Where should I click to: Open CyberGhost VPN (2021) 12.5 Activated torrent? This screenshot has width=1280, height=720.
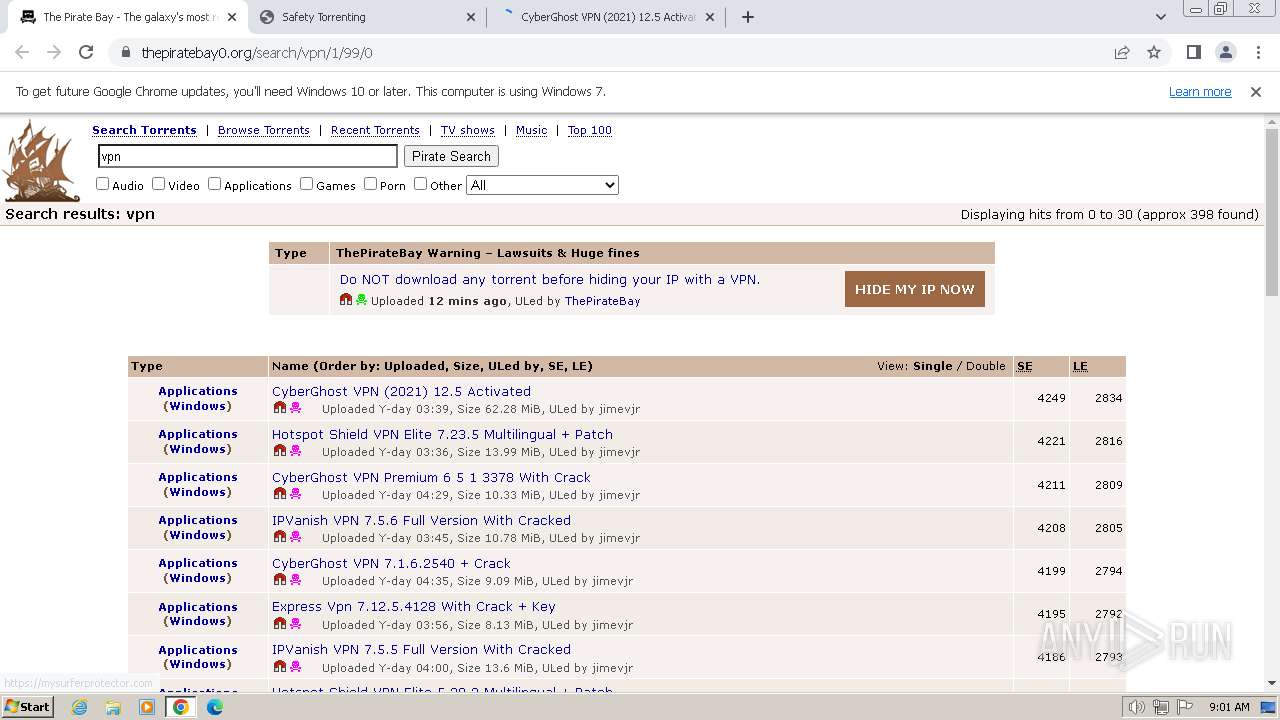[401, 391]
